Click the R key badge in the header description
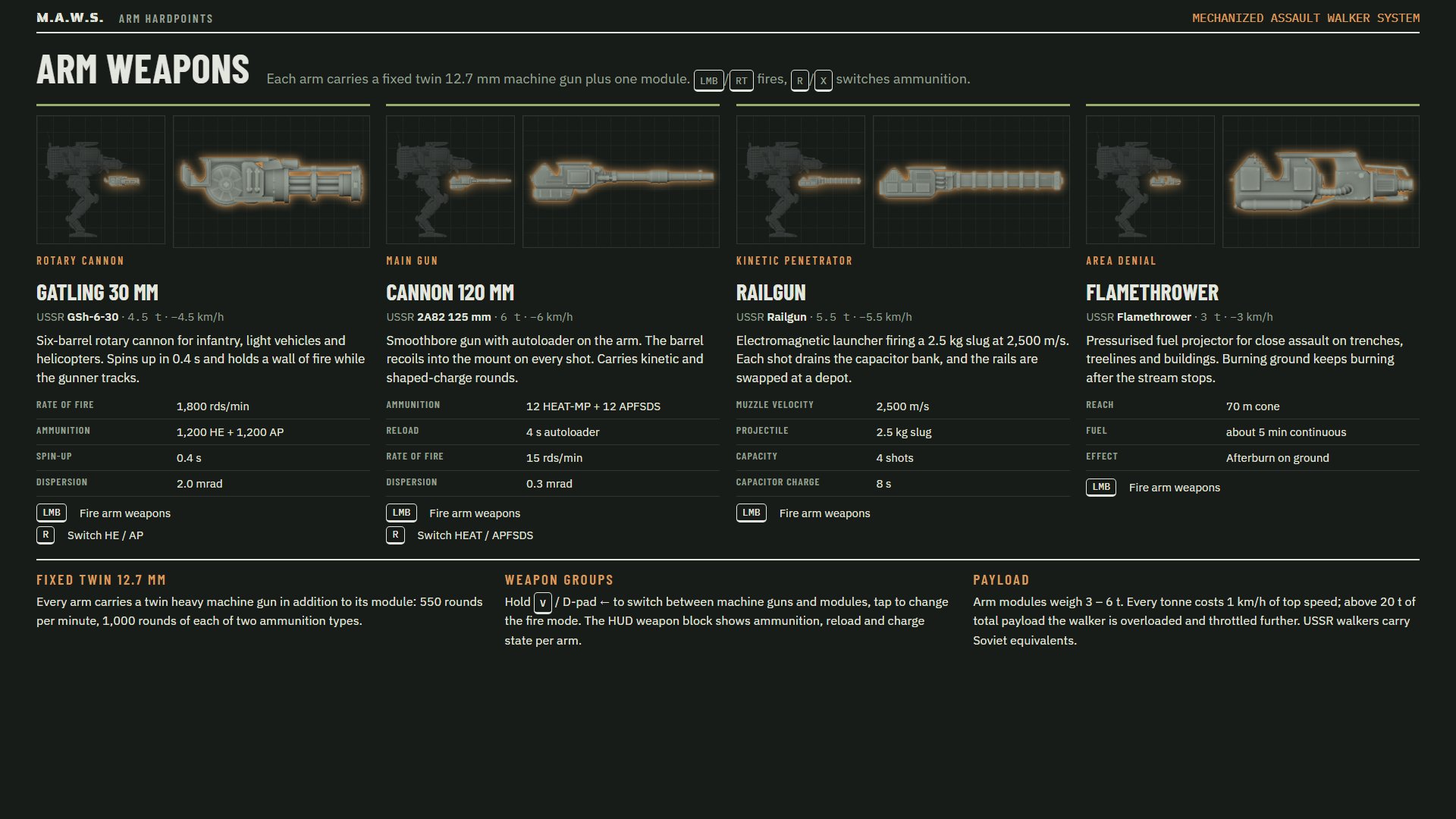Image resolution: width=1456 pixels, height=819 pixels. click(800, 80)
